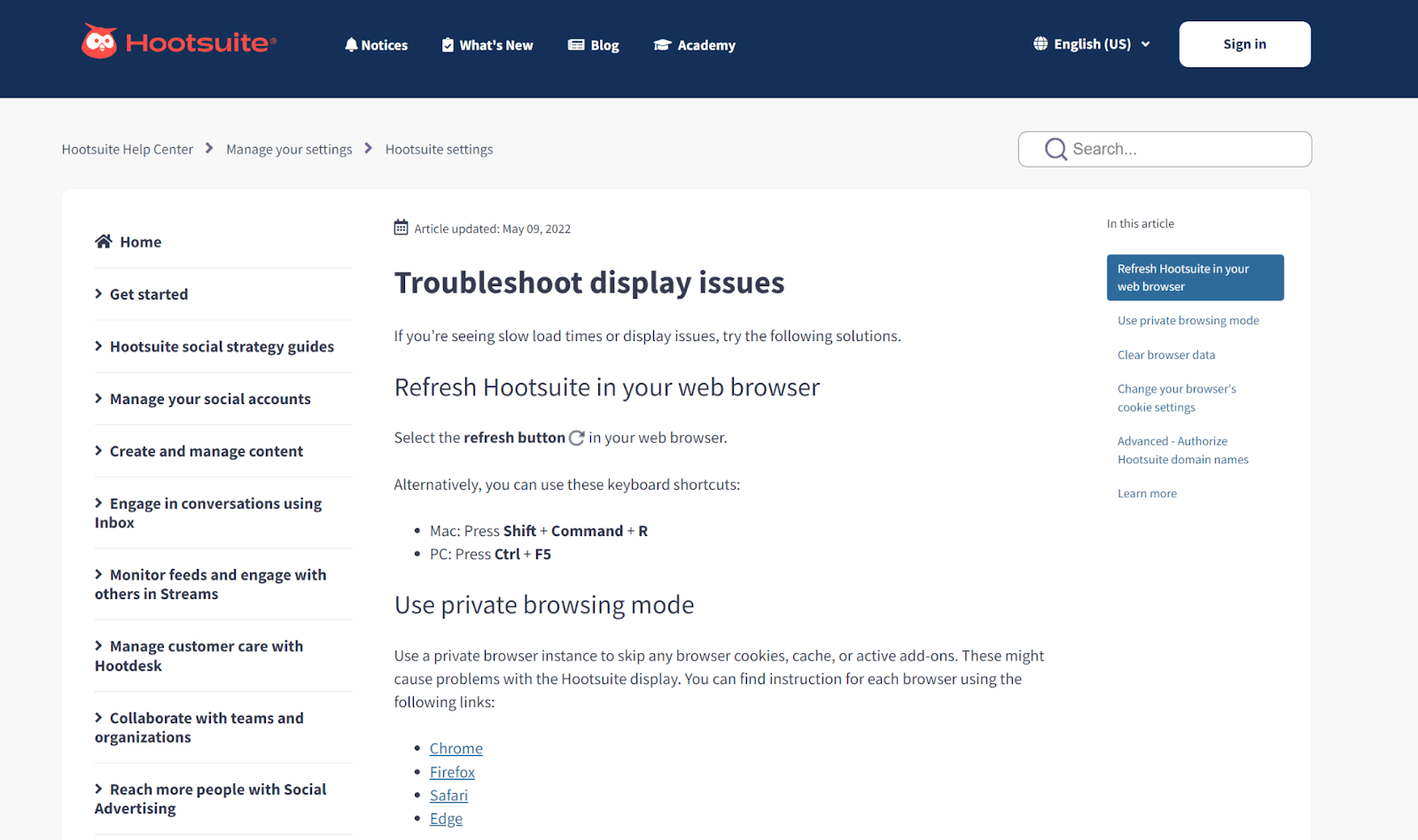Click the Blog newspaper icon
1418x840 pixels.
tap(576, 45)
